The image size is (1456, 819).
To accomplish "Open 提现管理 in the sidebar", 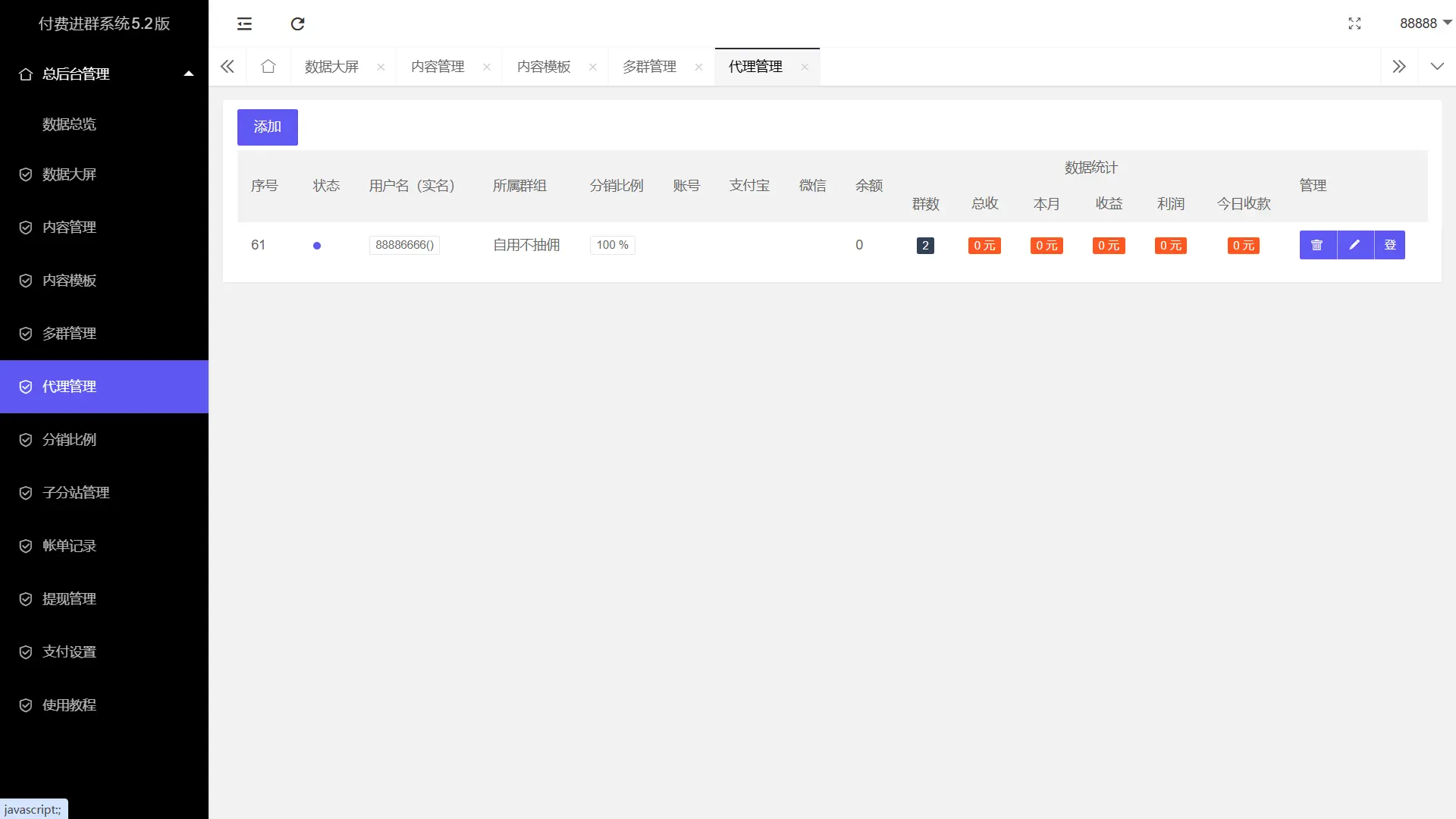I will click(x=69, y=599).
